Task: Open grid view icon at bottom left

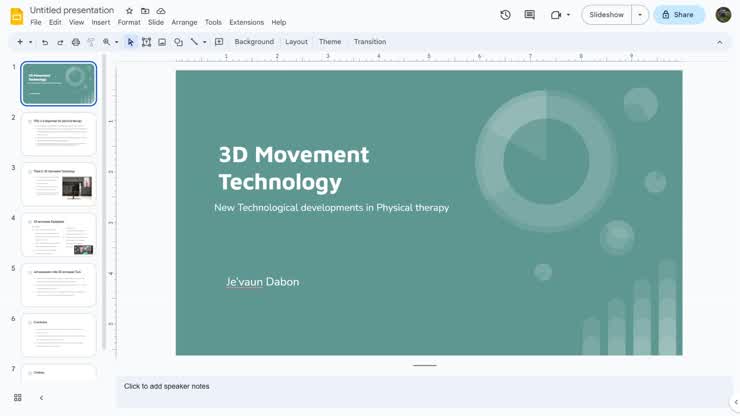Action: tap(17, 398)
